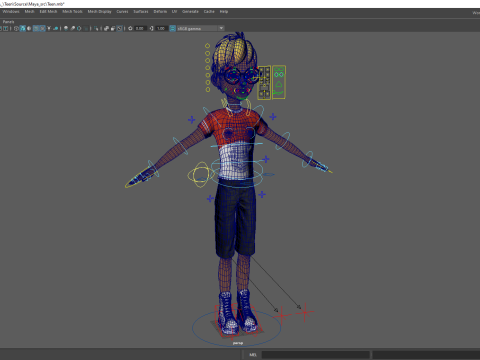Open the Windows menu
The width and height of the screenshot is (480, 360).
tap(11, 12)
